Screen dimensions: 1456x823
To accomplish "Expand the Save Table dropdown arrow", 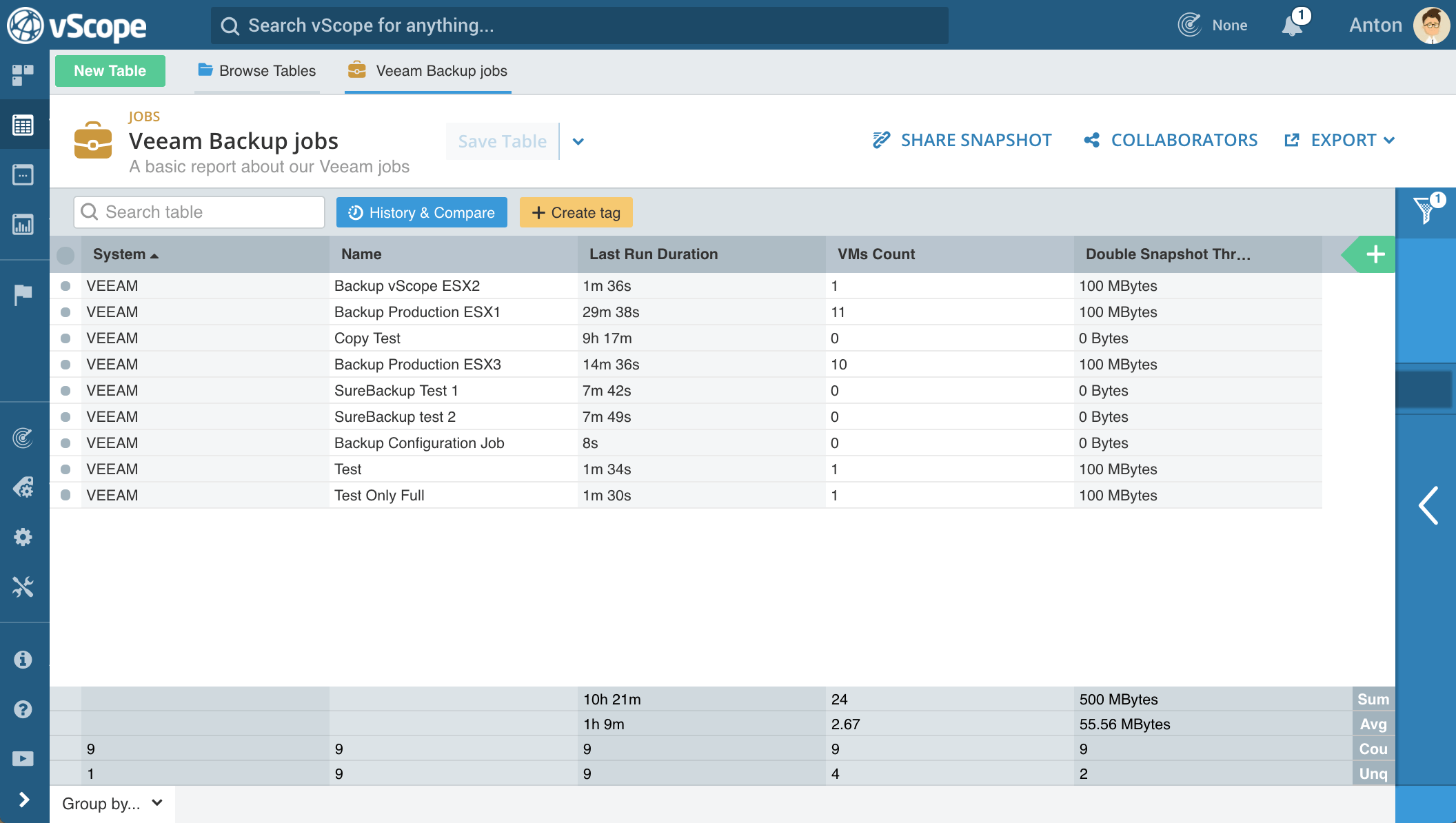I will coord(578,141).
